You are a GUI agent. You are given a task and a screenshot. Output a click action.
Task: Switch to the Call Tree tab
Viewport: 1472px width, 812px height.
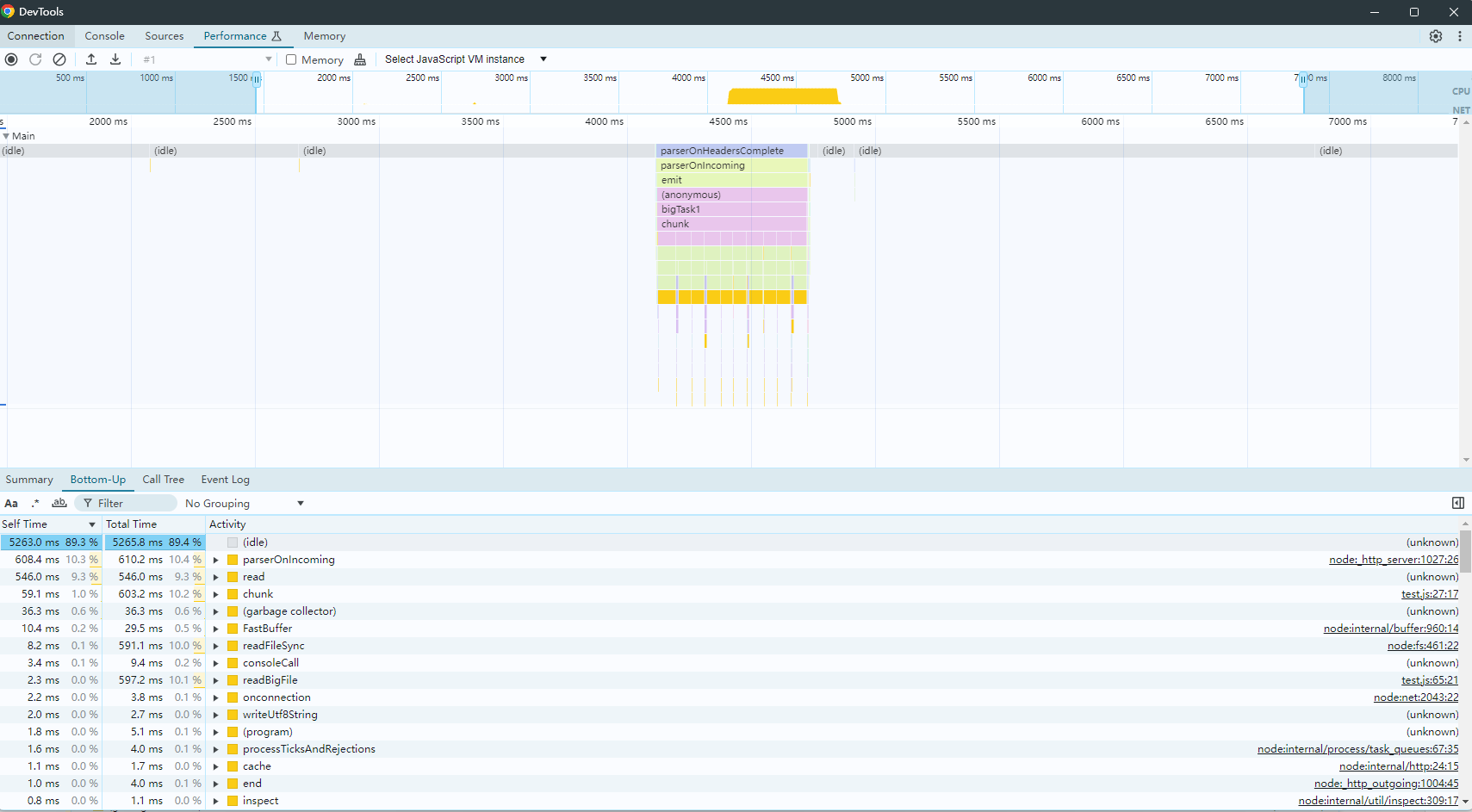163,480
